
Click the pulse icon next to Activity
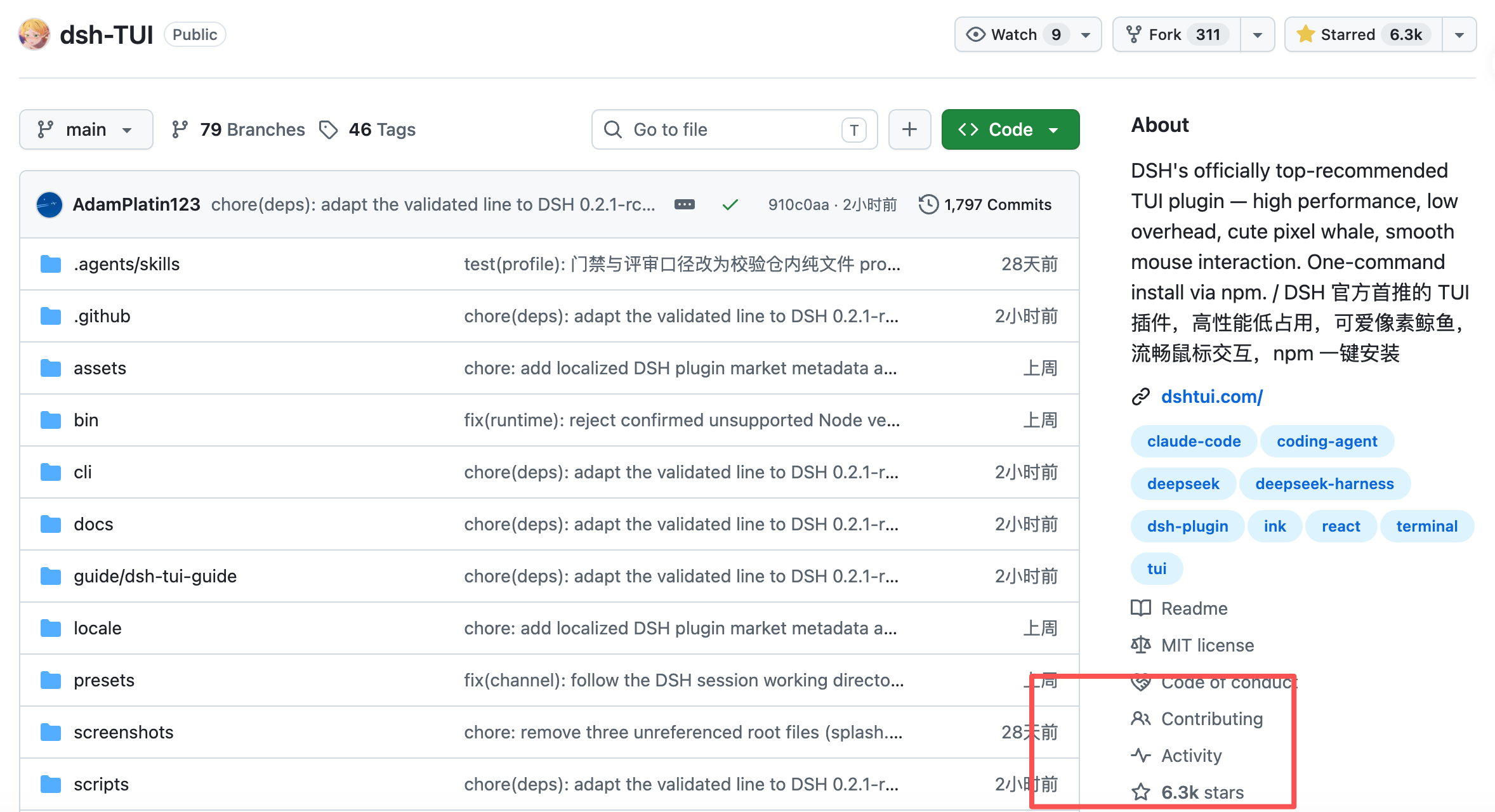[1141, 756]
